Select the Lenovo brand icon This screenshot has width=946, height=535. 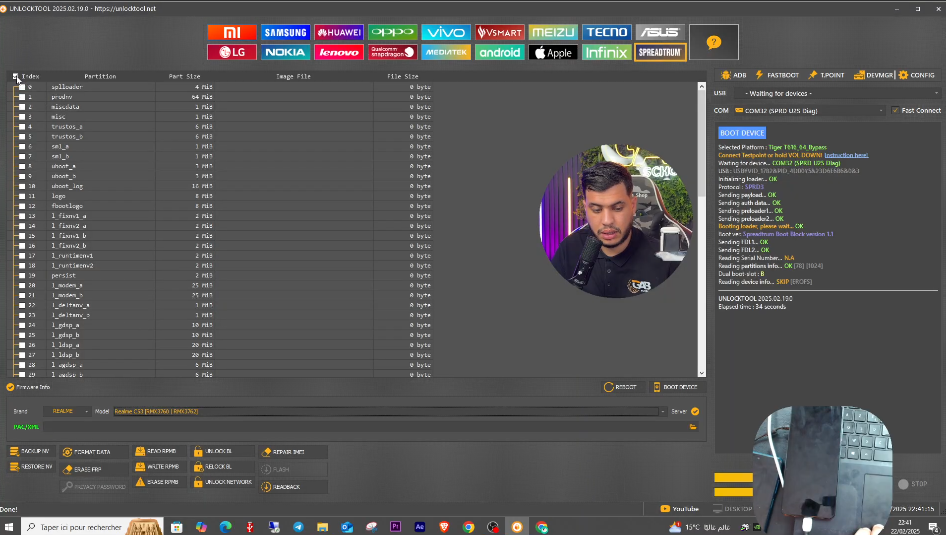coord(339,52)
